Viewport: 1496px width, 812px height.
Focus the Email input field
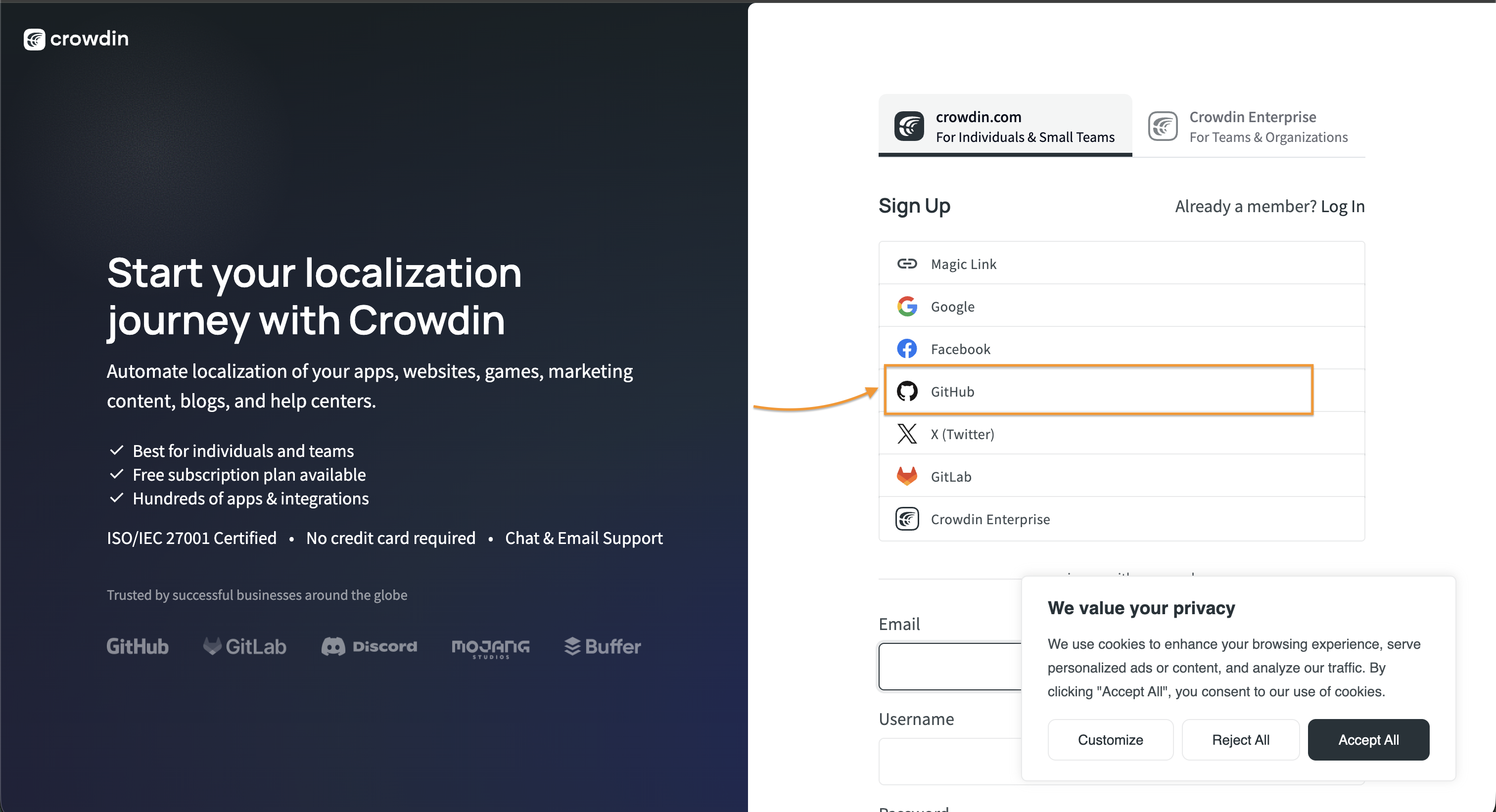click(950, 666)
